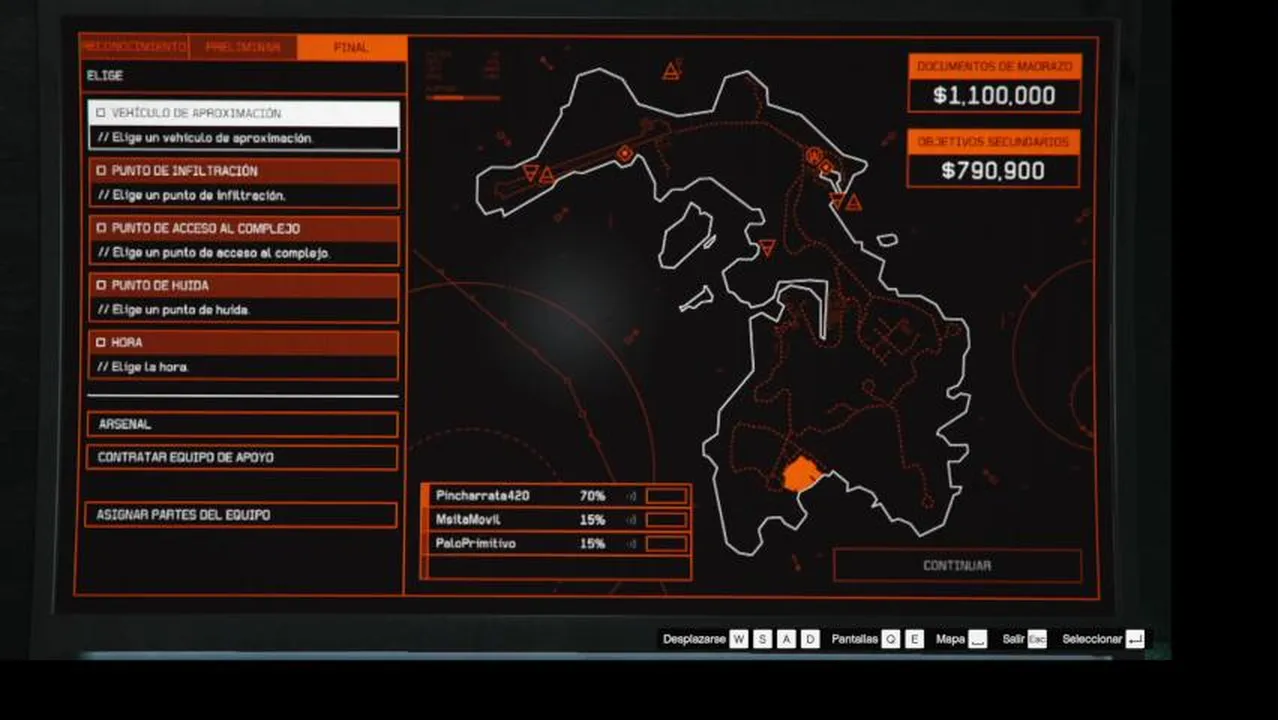1278x720 pixels.
Task: Click the S key icon in the controls bar
Action: click(762, 639)
